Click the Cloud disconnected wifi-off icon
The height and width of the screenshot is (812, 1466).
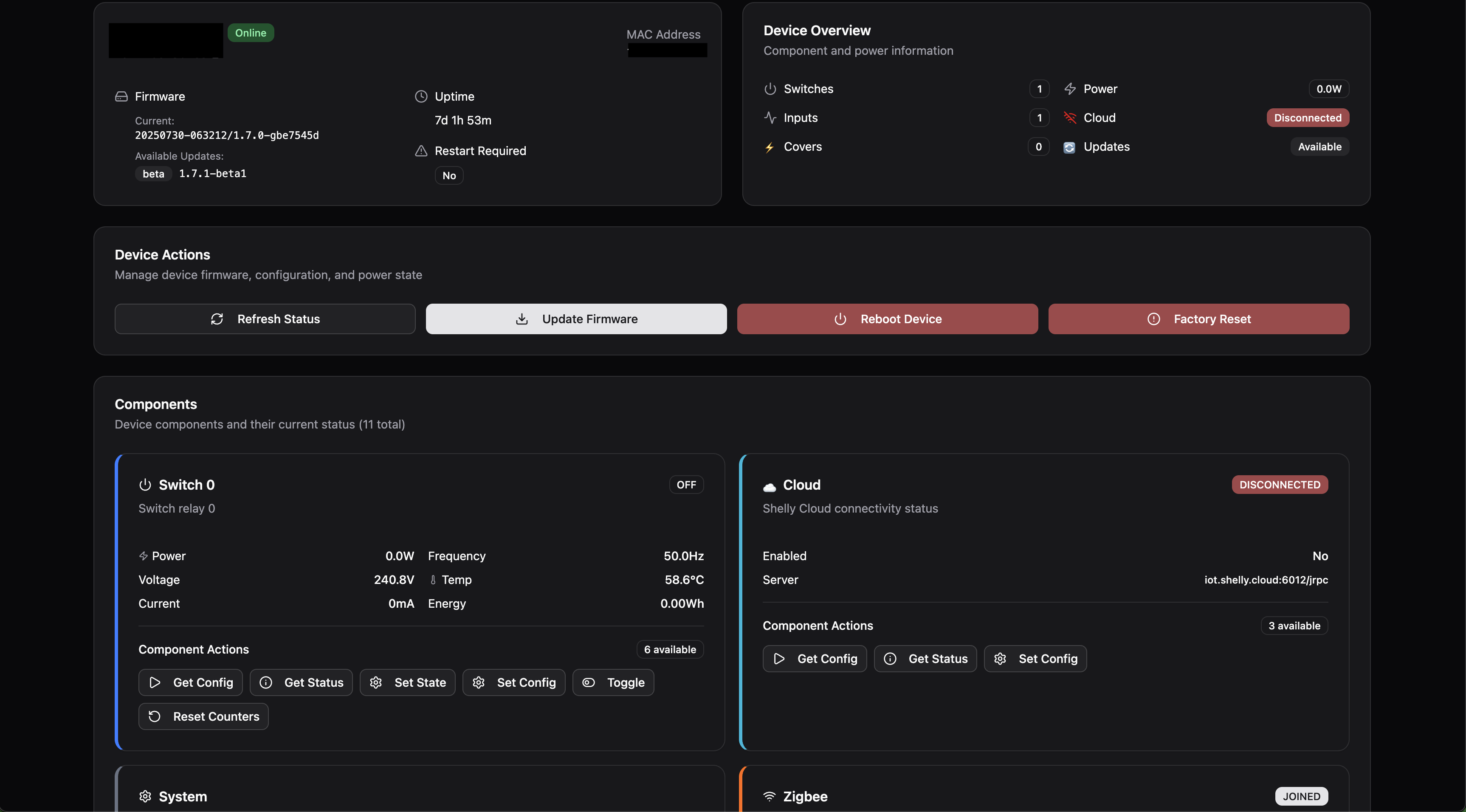tap(1070, 118)
